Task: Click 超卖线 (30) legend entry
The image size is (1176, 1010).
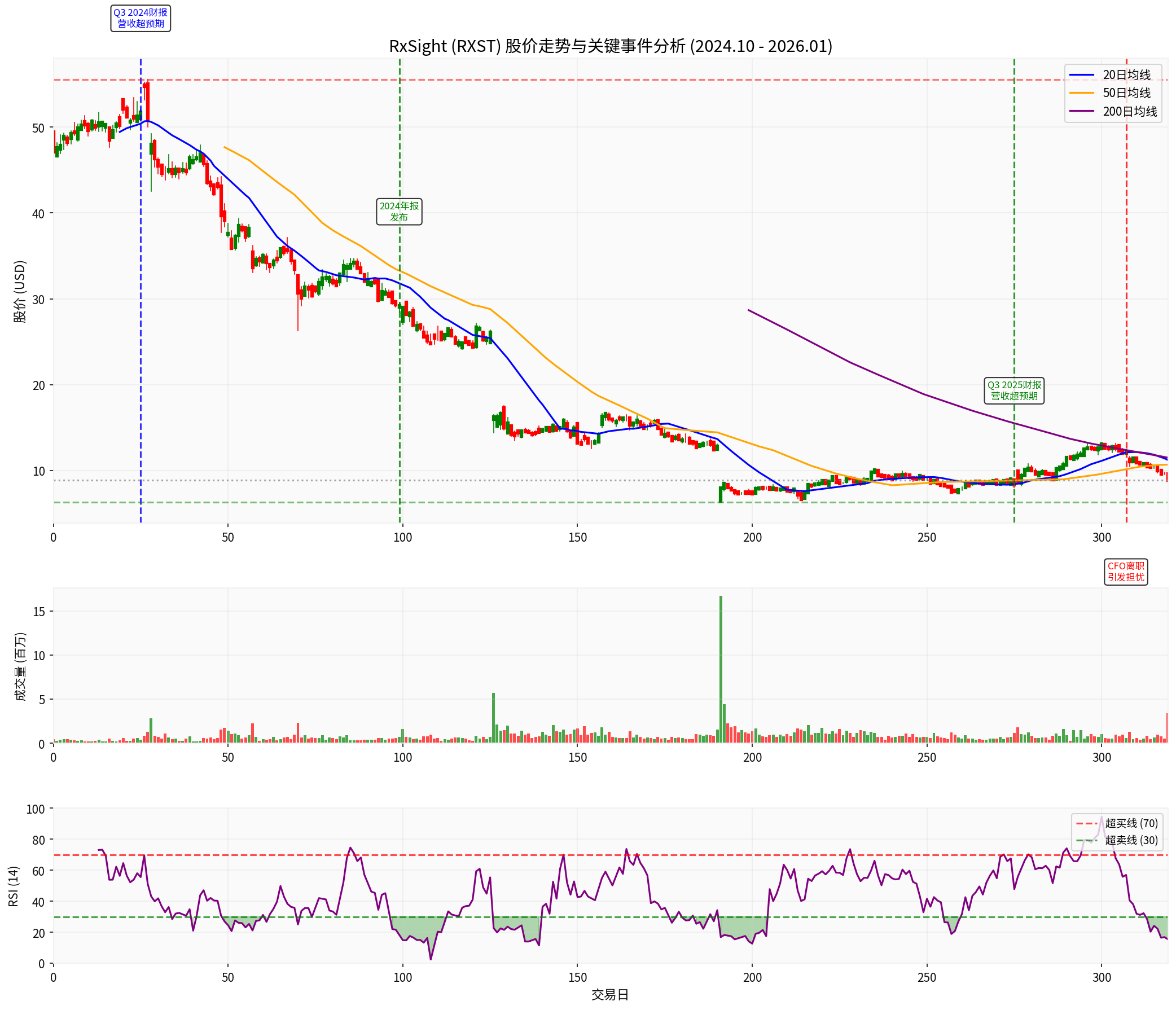Action: point(1131,840)
